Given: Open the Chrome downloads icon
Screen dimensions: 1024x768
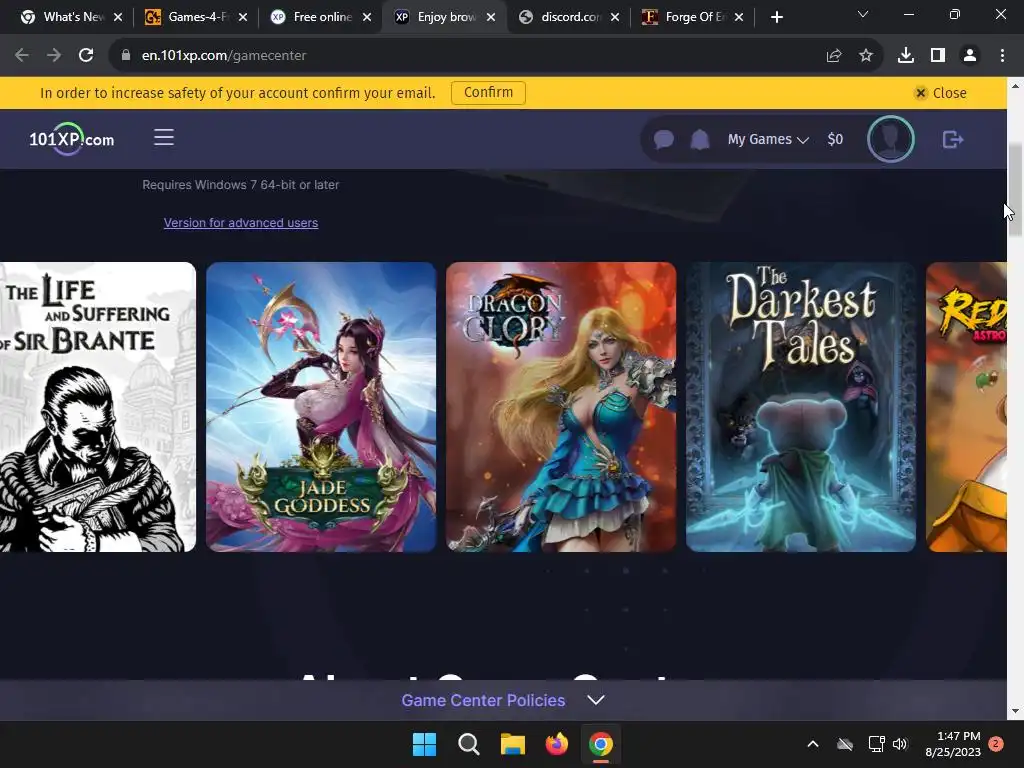Looking at the screenshot, I should pyautogui.click(x=906, y=56).
